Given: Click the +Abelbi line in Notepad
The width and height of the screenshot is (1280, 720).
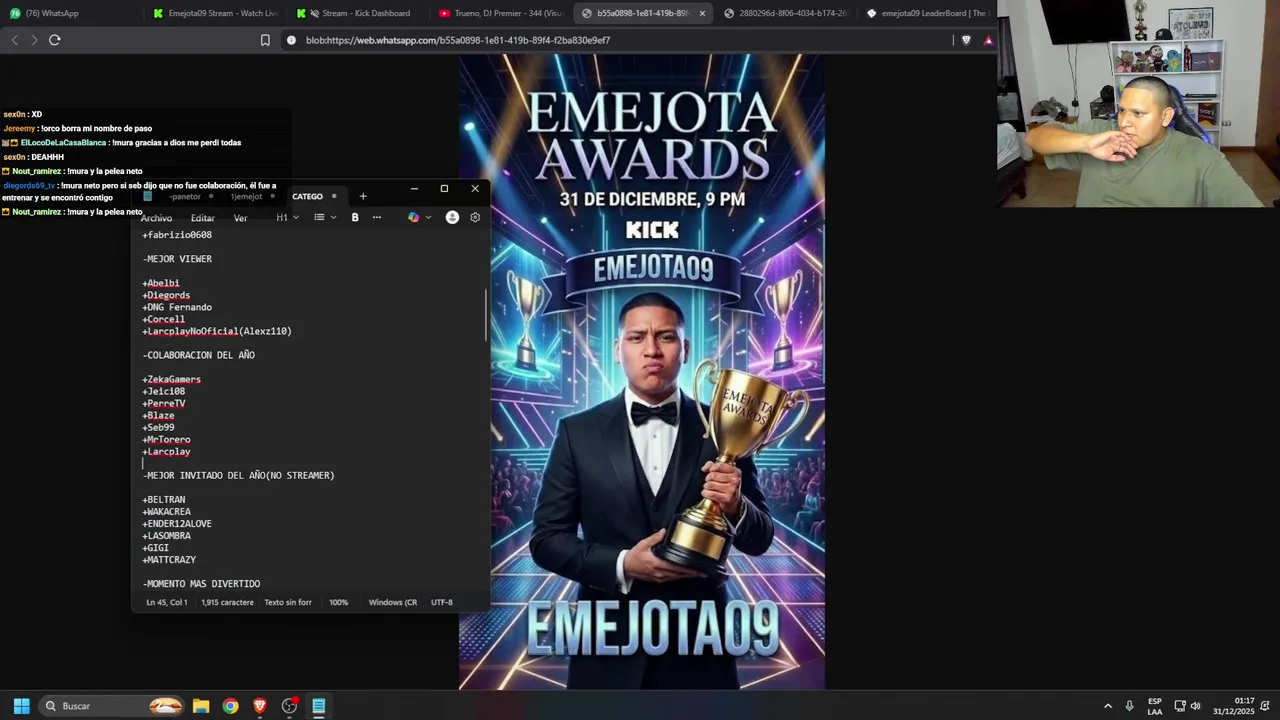Looking at the screenshot, I should point(161,283).
